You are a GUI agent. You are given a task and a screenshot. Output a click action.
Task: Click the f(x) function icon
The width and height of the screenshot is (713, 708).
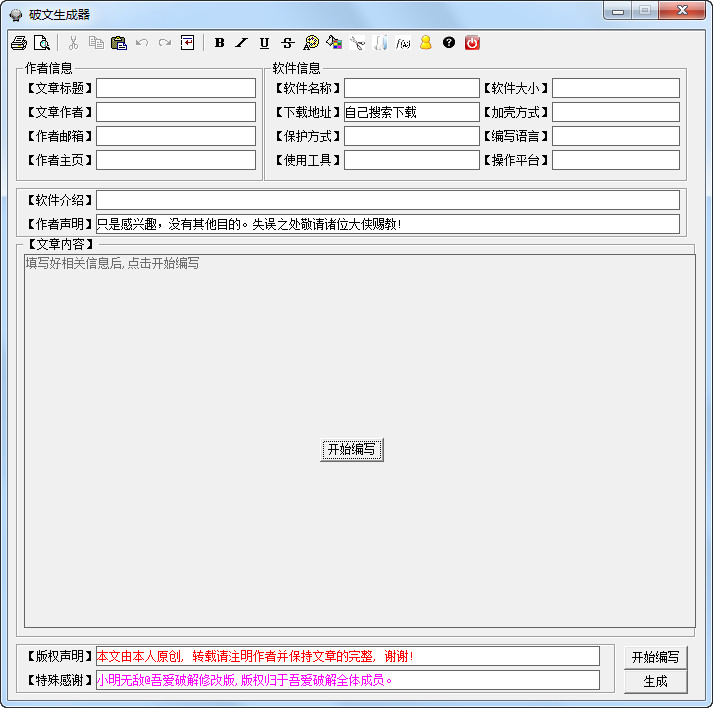click(403, 43)
